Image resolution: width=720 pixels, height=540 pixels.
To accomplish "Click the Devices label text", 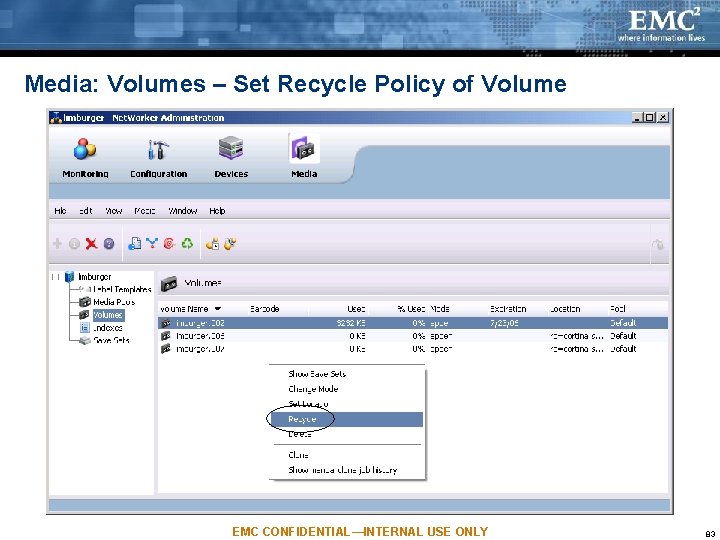I will click(x=231, y=174).
